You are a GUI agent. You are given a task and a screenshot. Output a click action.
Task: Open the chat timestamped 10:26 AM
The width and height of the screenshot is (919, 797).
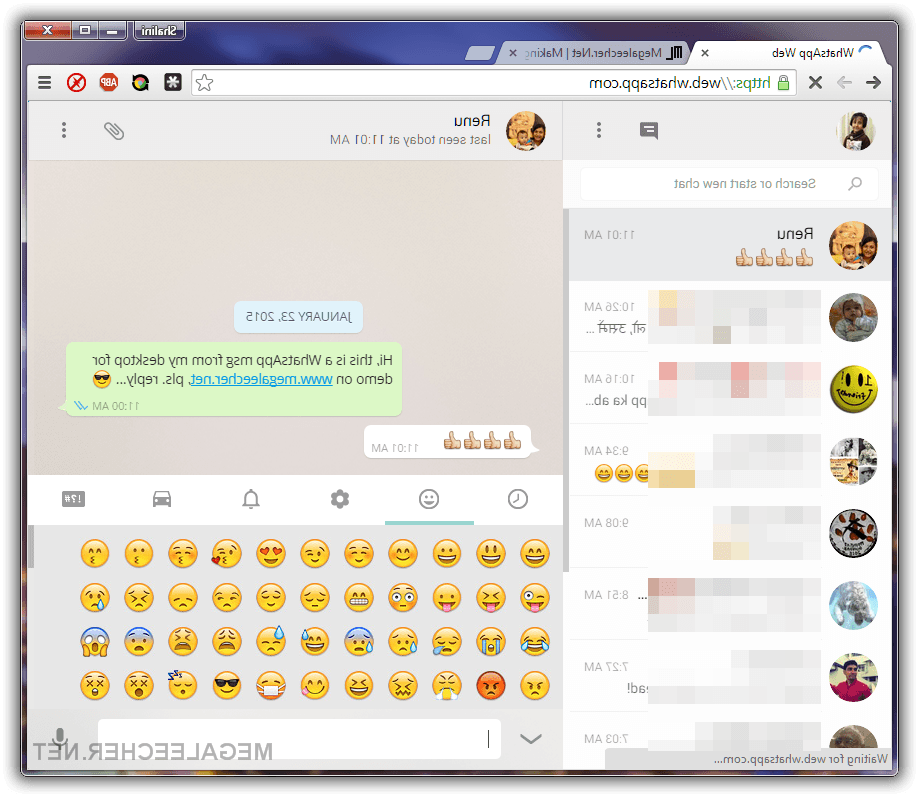click(730, 317)
